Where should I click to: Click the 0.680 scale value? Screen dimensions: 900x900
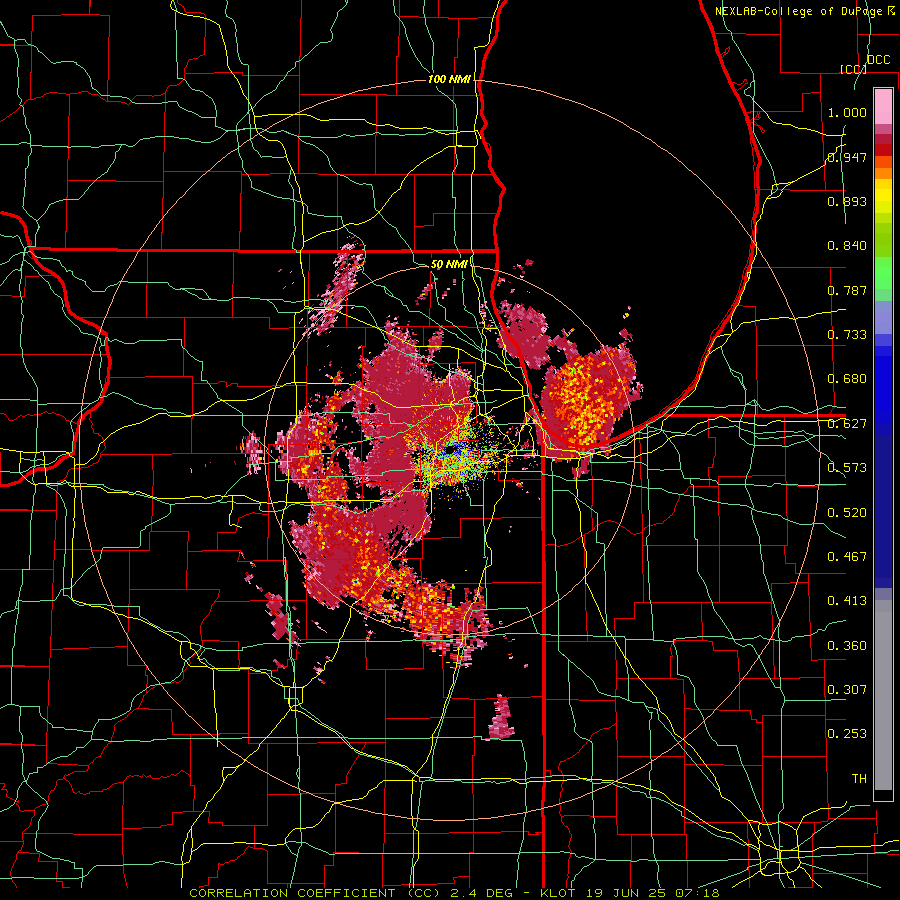tap(847, 379)
